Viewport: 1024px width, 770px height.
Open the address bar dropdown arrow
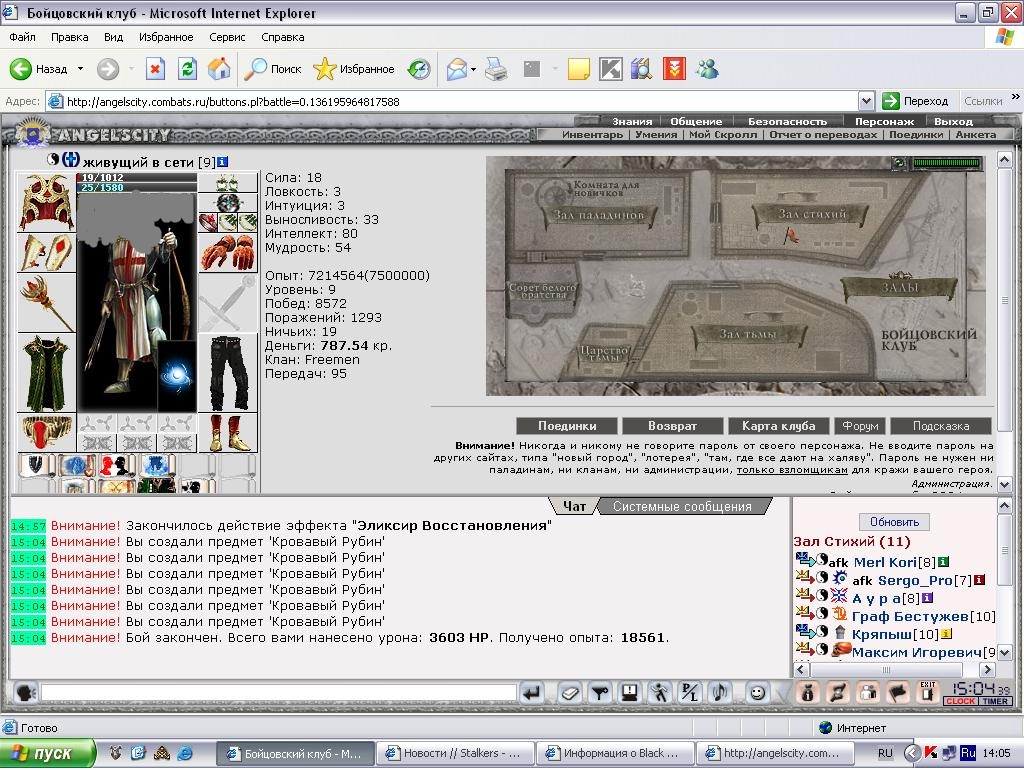pyautogui.click(x=866, y=101)
